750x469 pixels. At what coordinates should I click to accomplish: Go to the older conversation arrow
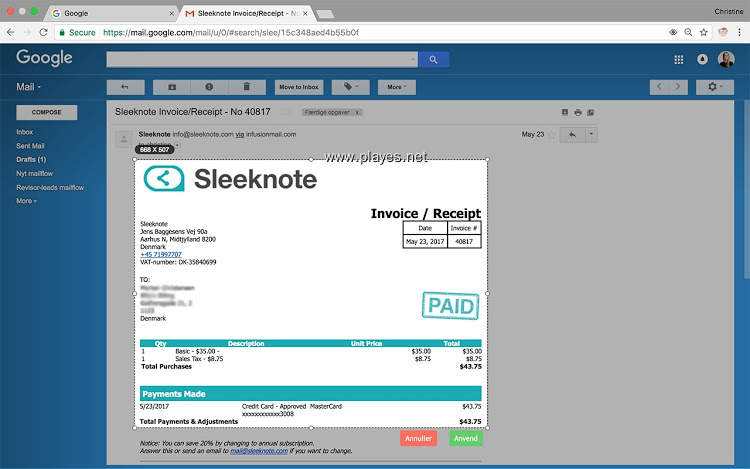(678, 87)
